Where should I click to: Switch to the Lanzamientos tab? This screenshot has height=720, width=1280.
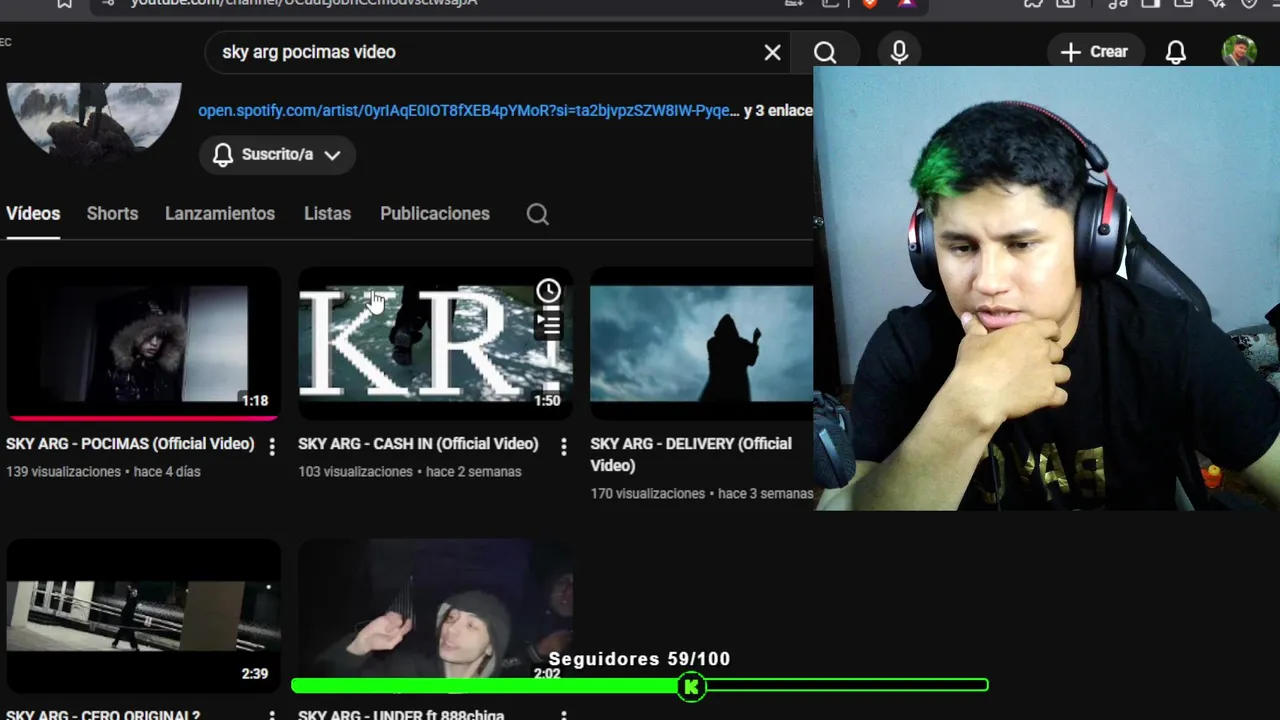[x=220, y=214]
